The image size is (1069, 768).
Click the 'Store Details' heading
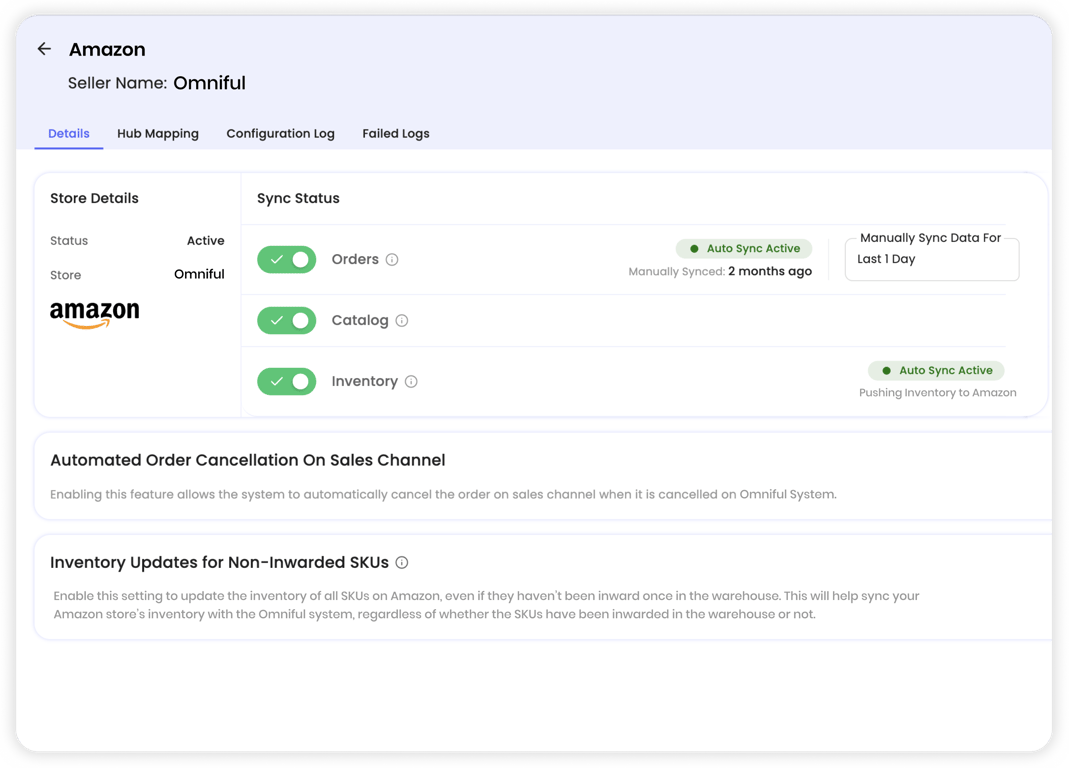94,198
